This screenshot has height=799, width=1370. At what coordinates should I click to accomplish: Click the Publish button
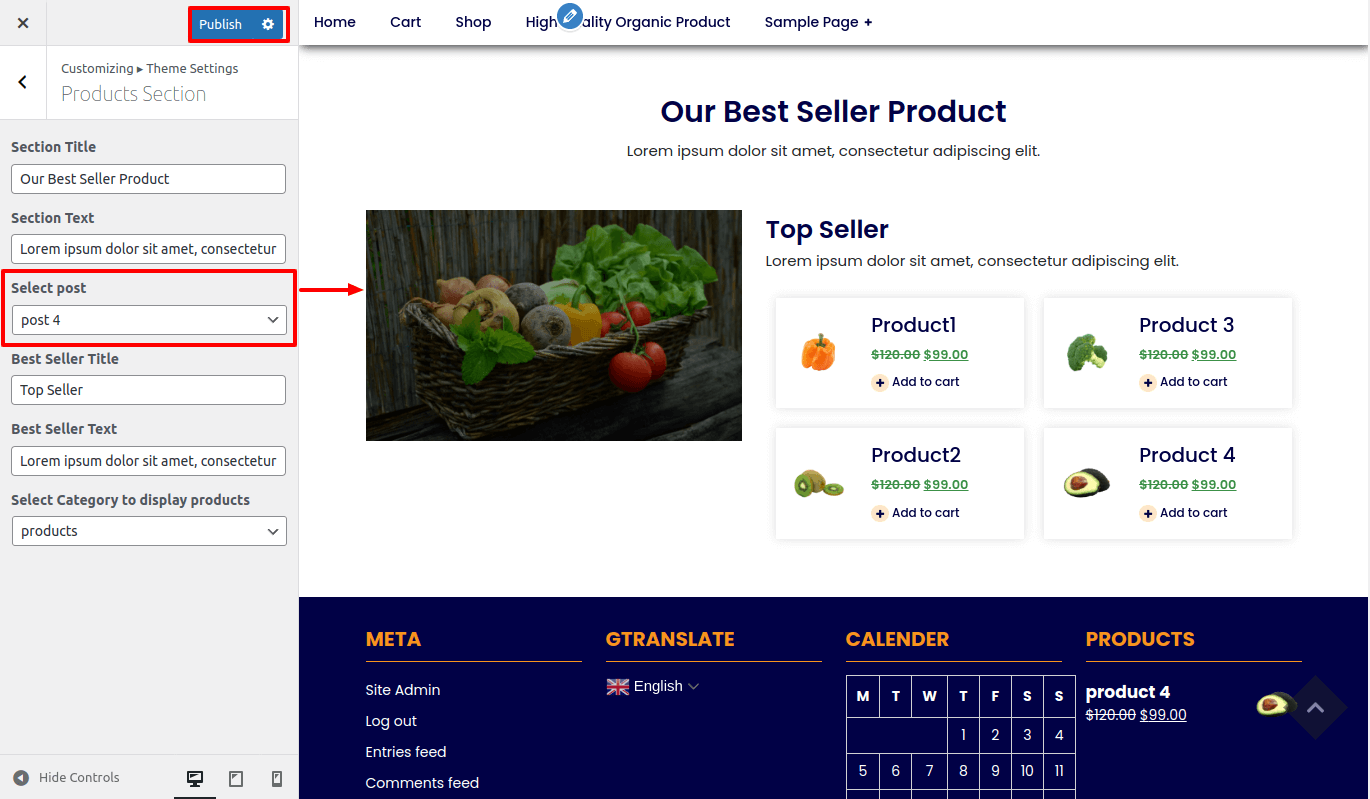click(221, 24)
